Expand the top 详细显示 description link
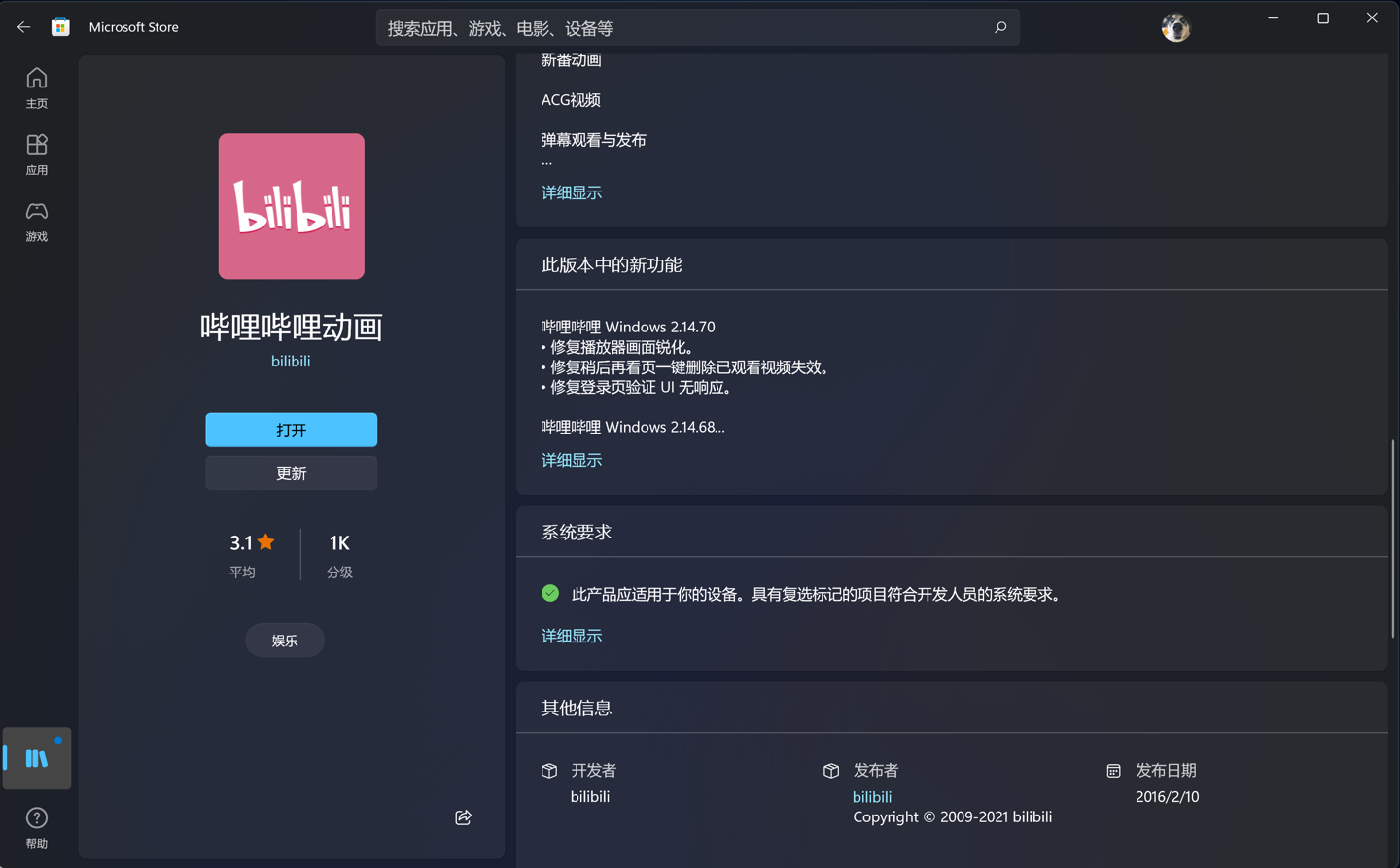 (572, 191)
